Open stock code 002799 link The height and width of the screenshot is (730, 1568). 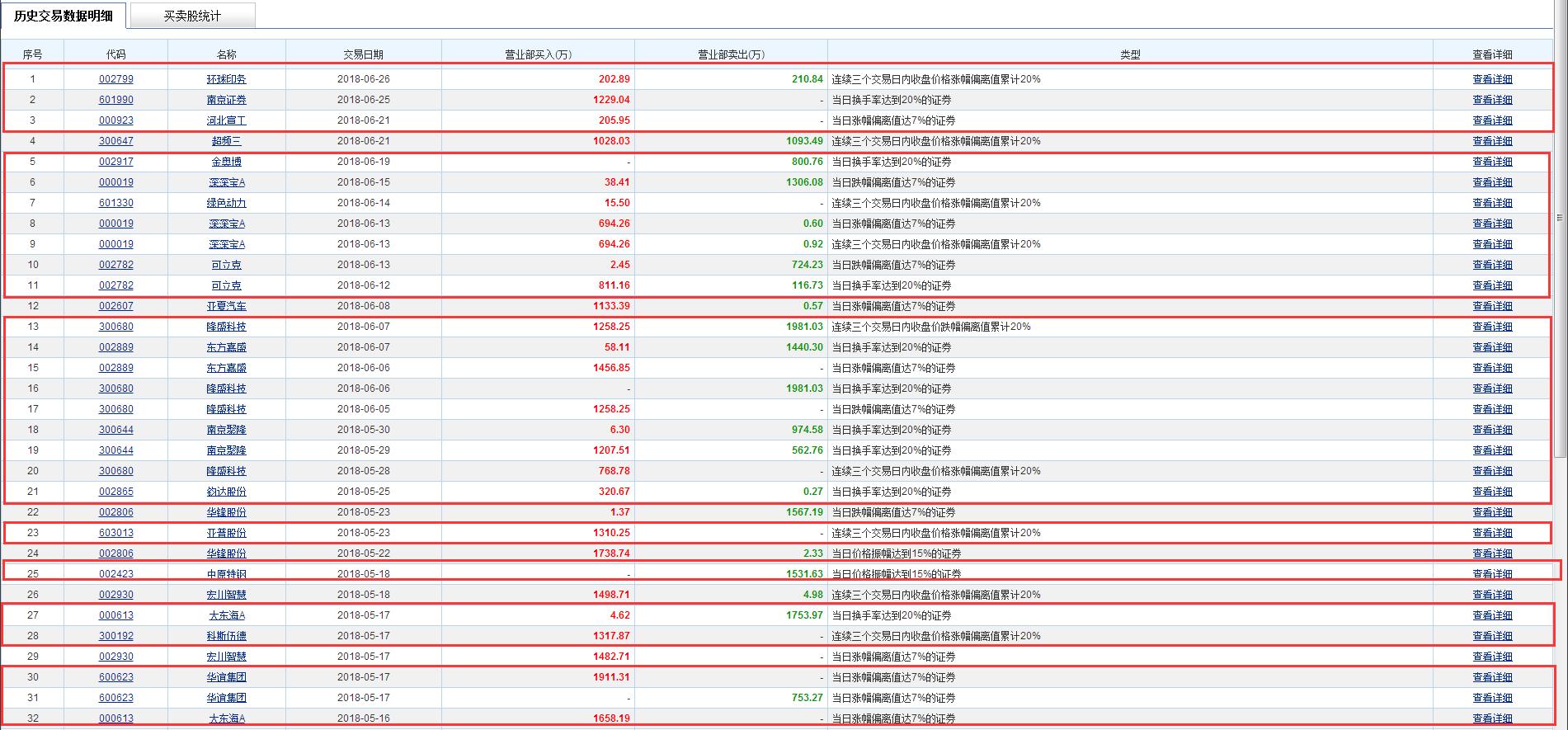point(115,79)
